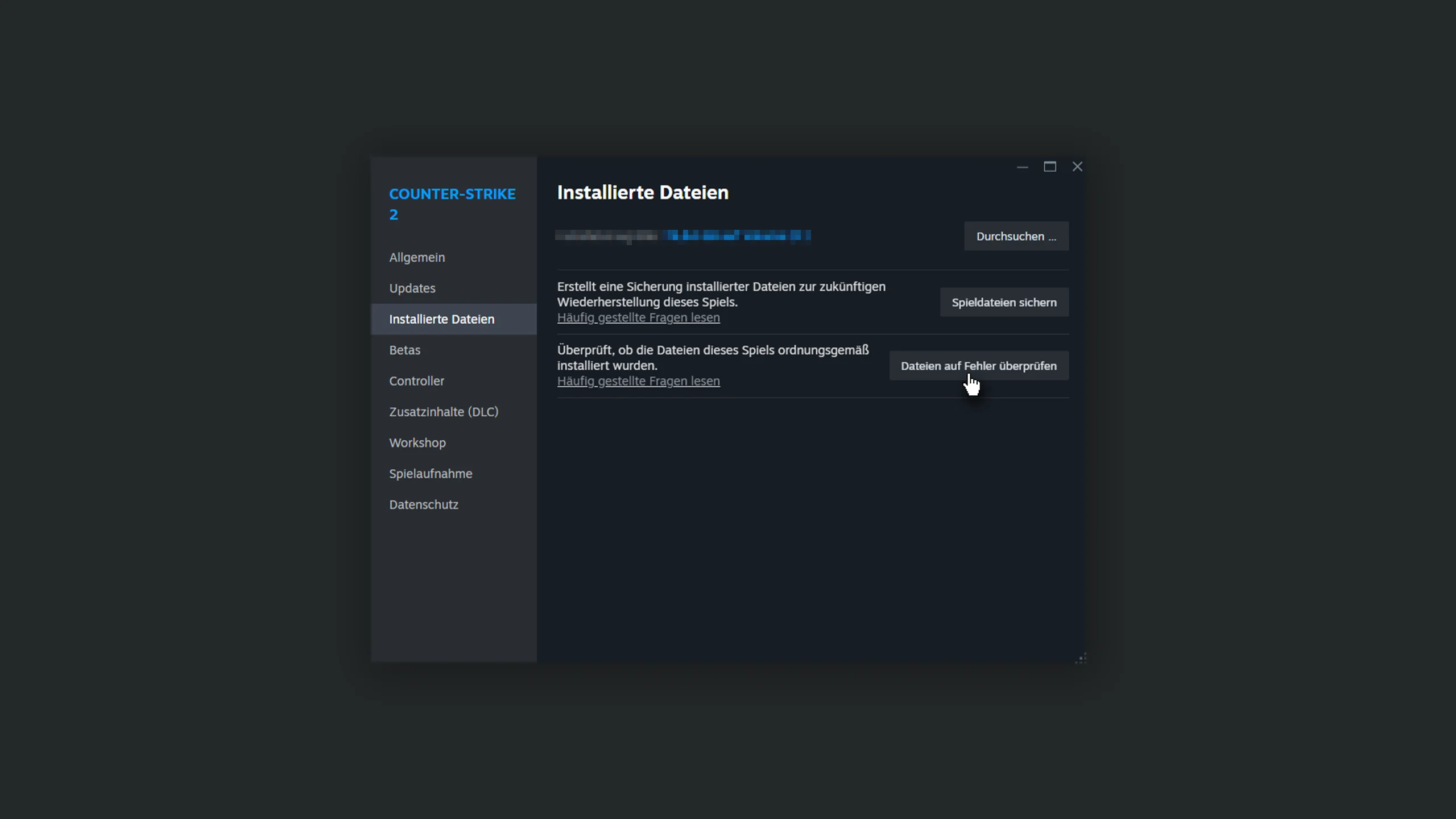Minimize the properties window
Image resolution: width=1456 pixels, height=819 pixels.
pos(1022,167)
